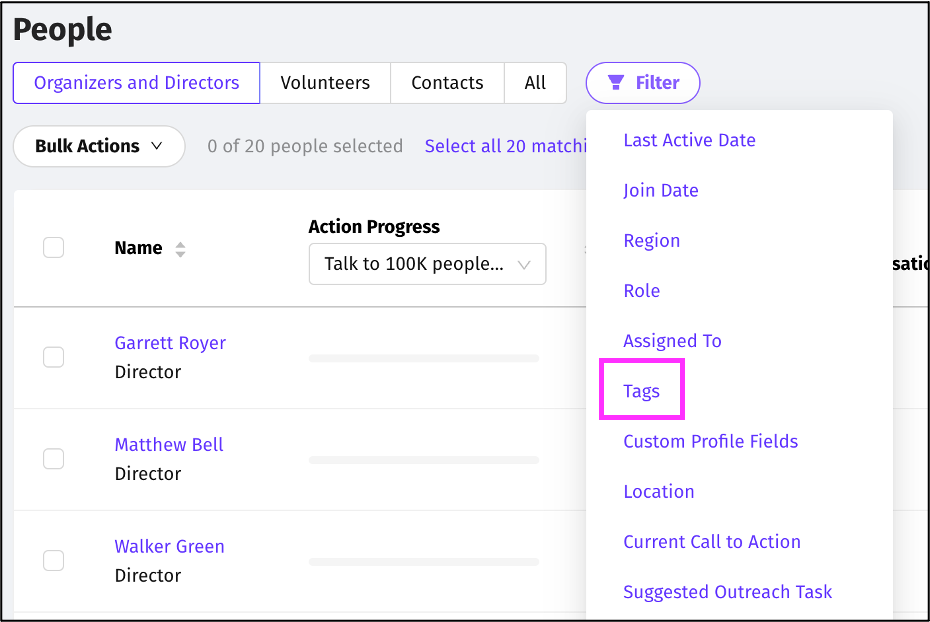Tick the checkbox for Walker Green
The height and width of the screenshot is (622, 930).
[x=54, y=561]
